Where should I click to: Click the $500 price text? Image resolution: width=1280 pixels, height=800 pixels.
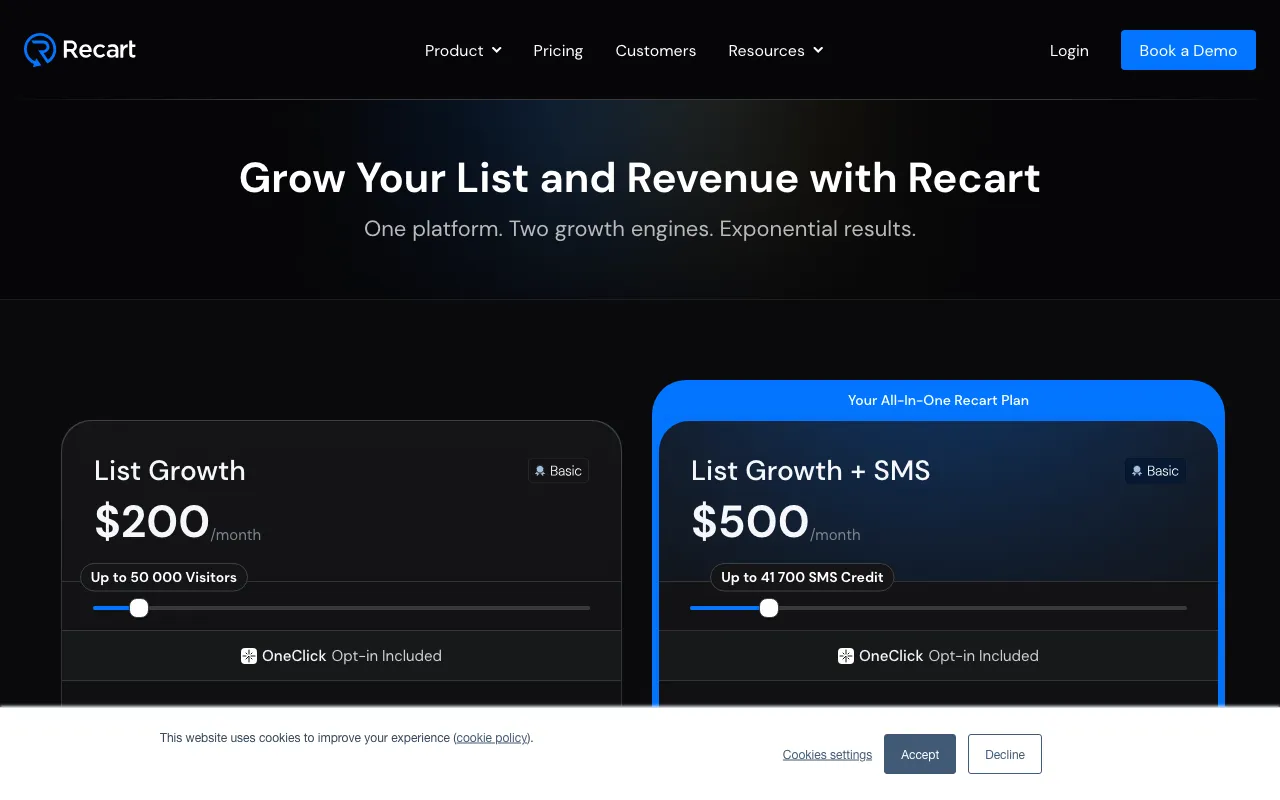(750, 522)
